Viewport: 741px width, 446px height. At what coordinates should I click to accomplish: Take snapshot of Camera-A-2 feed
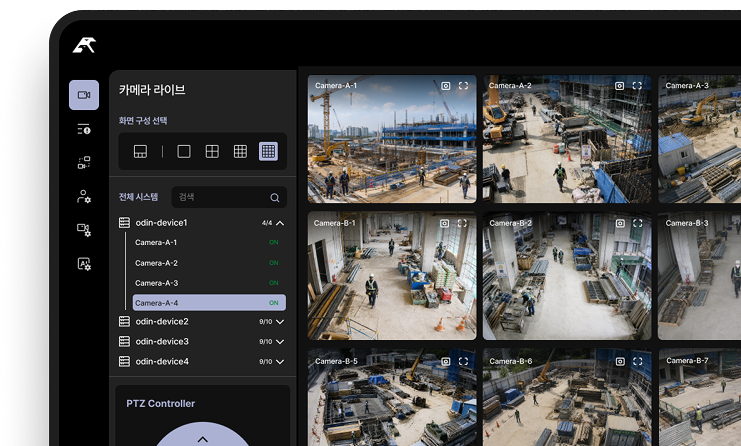pyautogui.click(x=620, y=86)
